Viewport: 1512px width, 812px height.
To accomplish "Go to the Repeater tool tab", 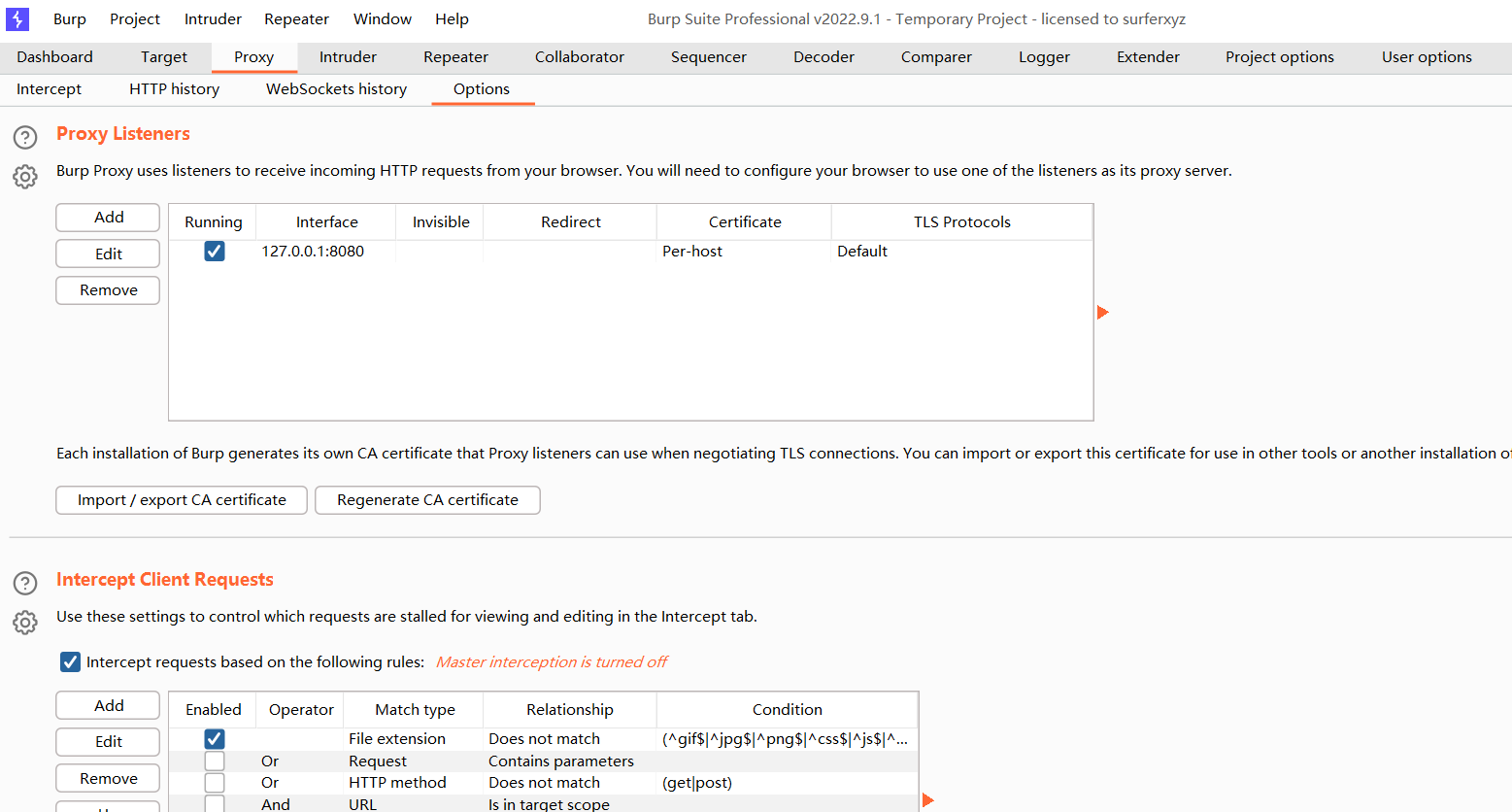I will 456,57.
